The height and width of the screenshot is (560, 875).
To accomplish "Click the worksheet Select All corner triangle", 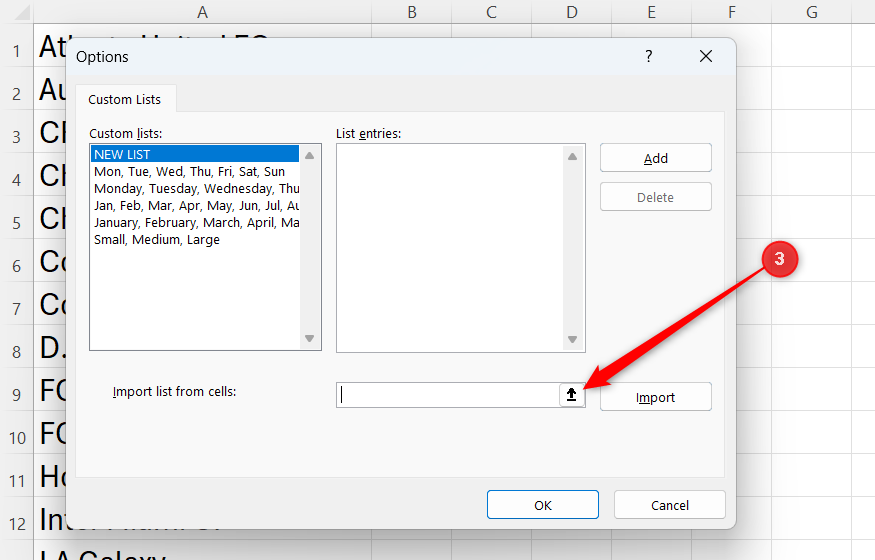I will (x=21, y=12).
